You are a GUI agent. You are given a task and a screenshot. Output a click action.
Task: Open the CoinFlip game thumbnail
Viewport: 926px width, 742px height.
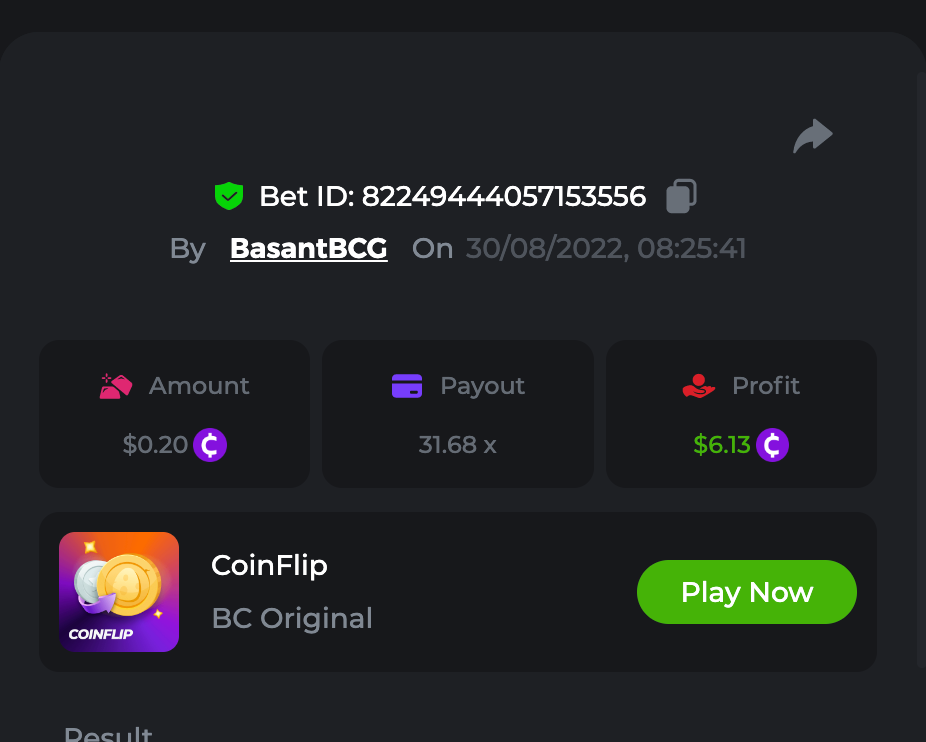(119, 592)
